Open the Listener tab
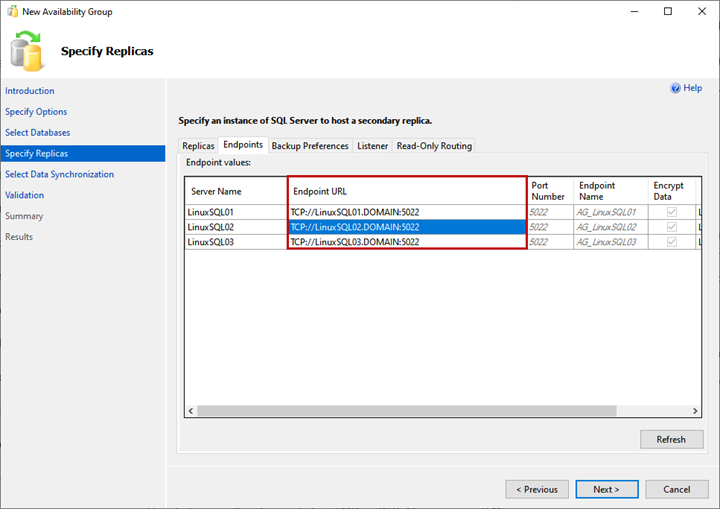Viewport: 720px width, 509px height. 372,146
